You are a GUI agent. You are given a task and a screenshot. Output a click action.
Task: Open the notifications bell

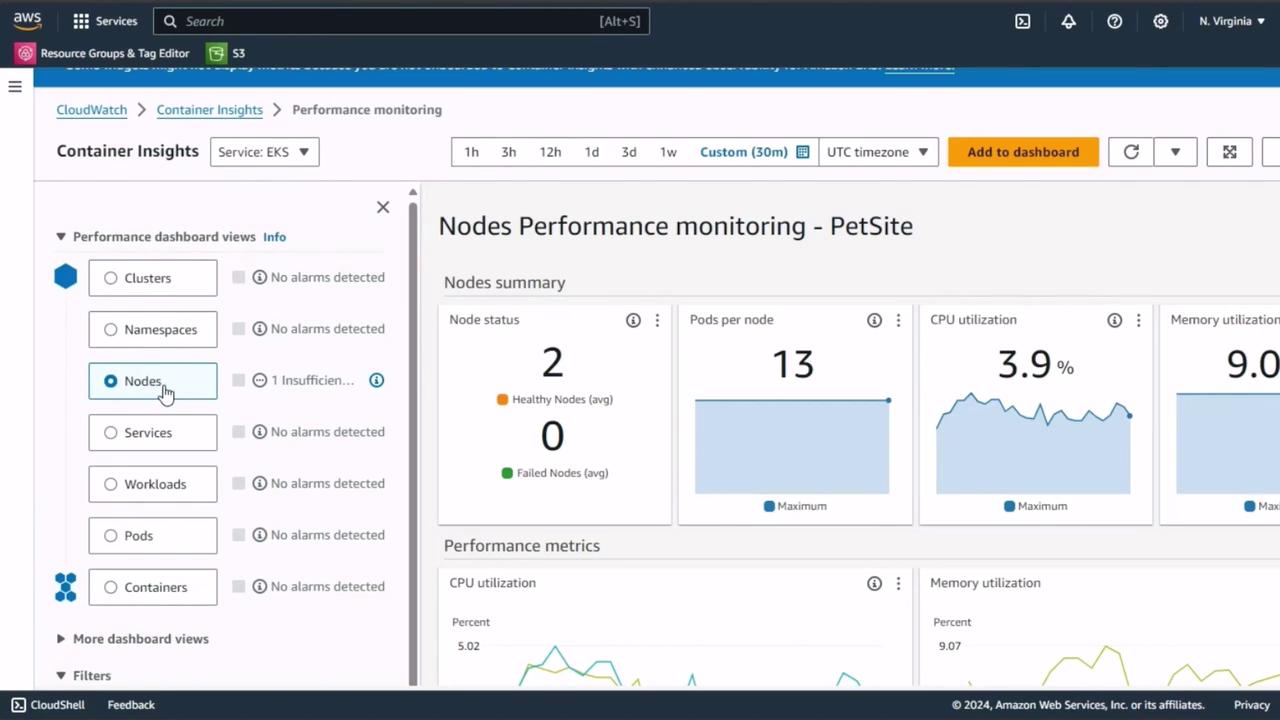[1068, 21]
